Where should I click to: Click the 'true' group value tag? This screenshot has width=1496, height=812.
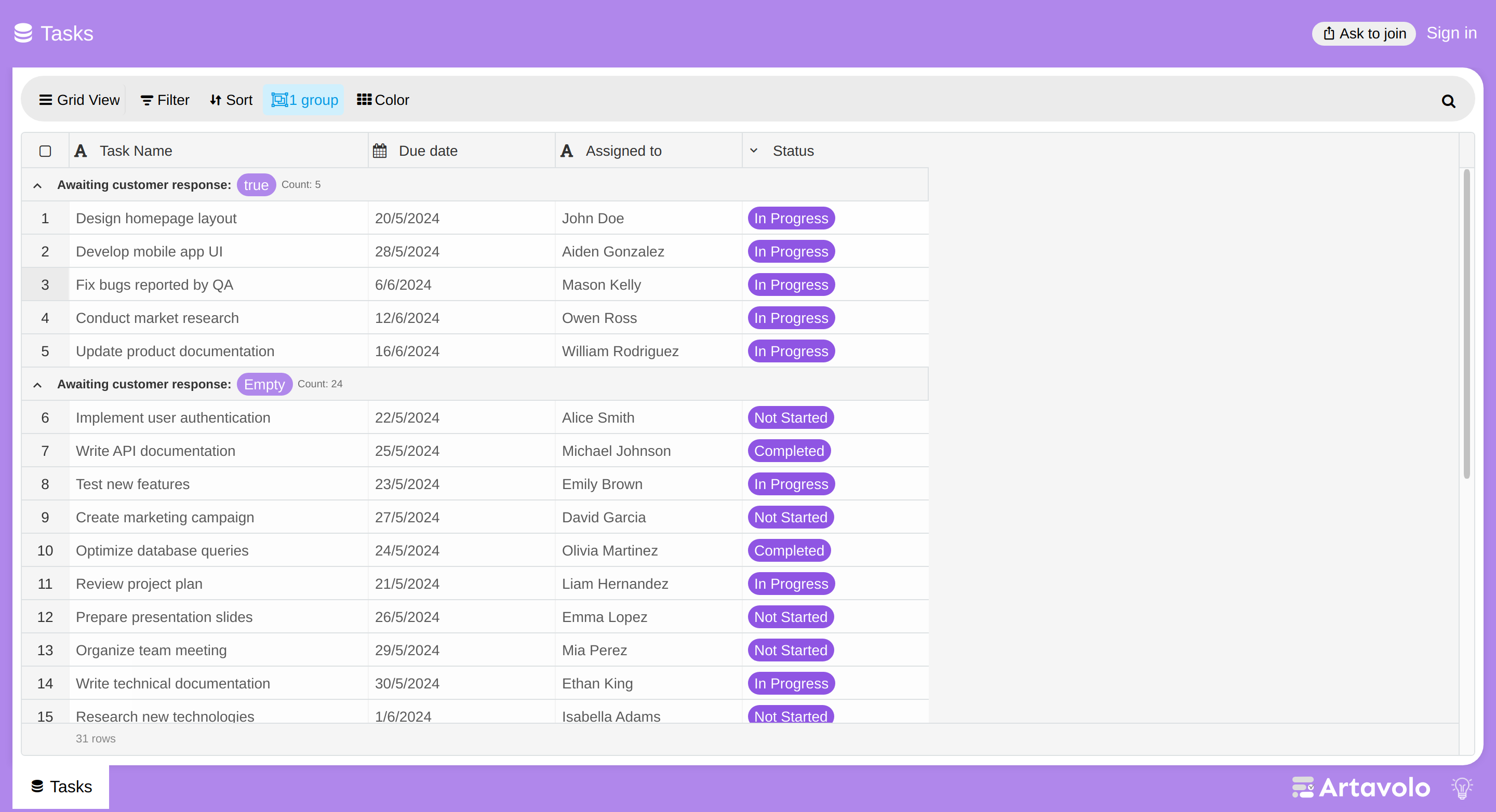[256, 185]
